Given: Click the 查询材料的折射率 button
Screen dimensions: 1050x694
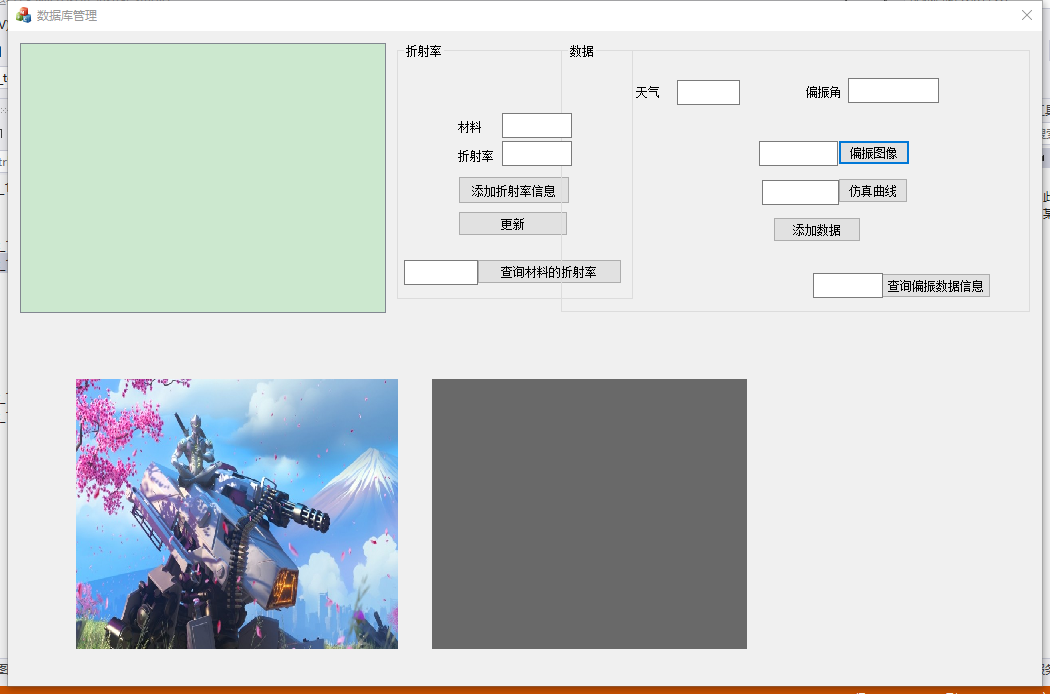Looking at the screenshot, I should [x=549, y=272].
